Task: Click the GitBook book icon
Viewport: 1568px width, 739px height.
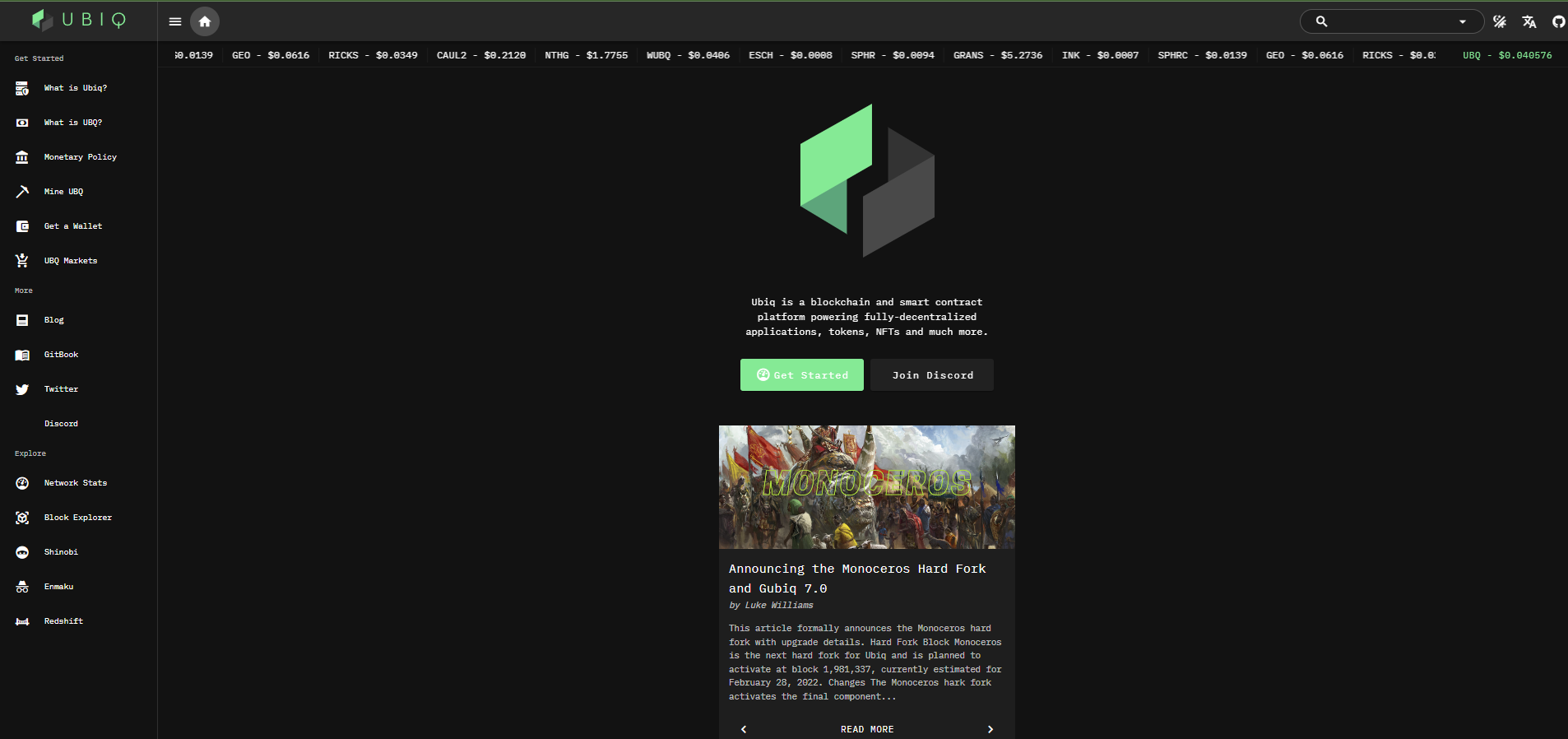Action: 22,355
